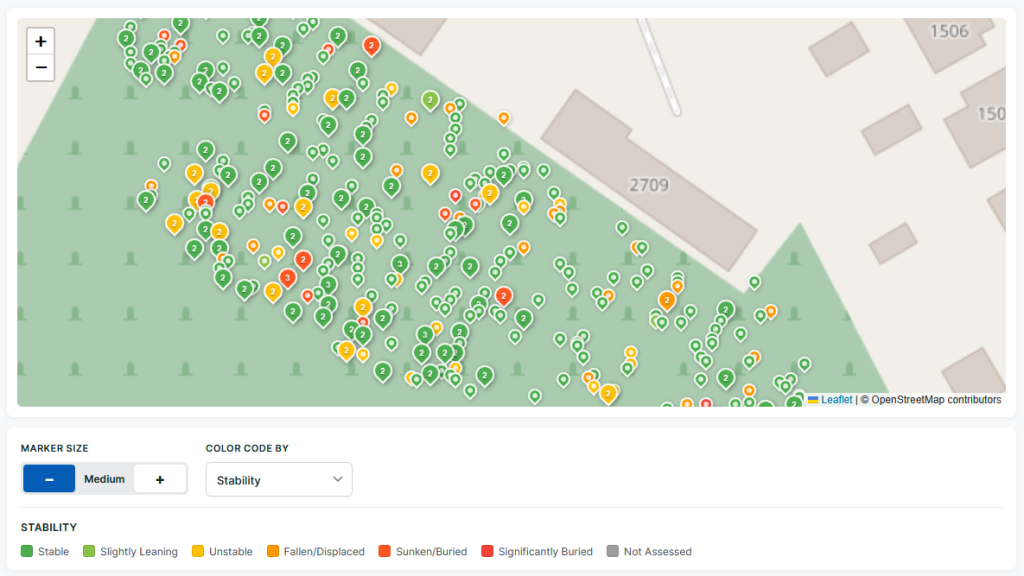Click the small light green single grave marker
Screen dimensions: 1024x576
pyautogui.click(x=264, y=262)
